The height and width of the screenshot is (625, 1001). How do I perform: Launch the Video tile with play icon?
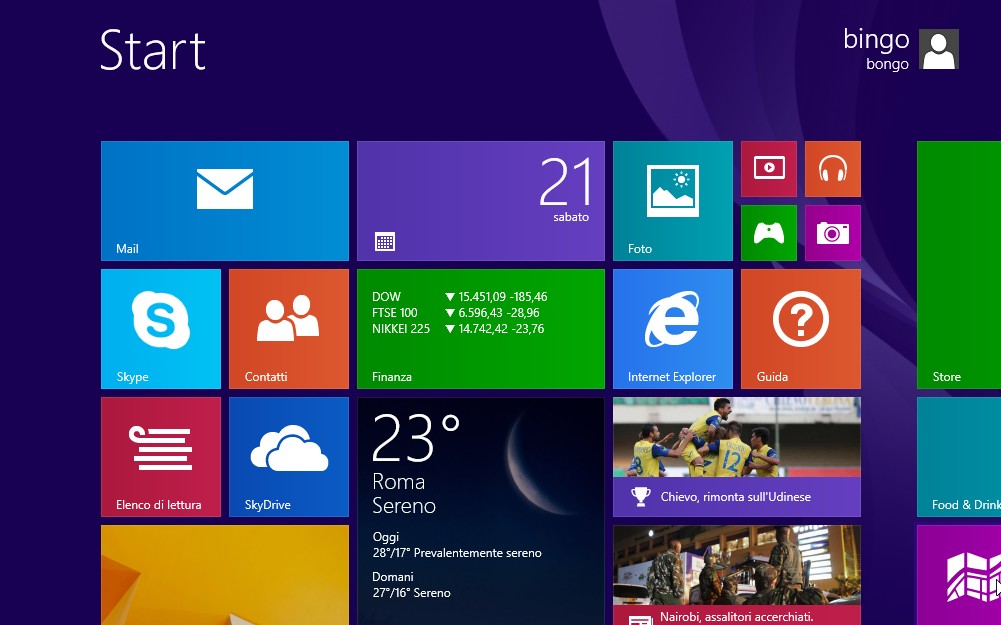point(769,169)
